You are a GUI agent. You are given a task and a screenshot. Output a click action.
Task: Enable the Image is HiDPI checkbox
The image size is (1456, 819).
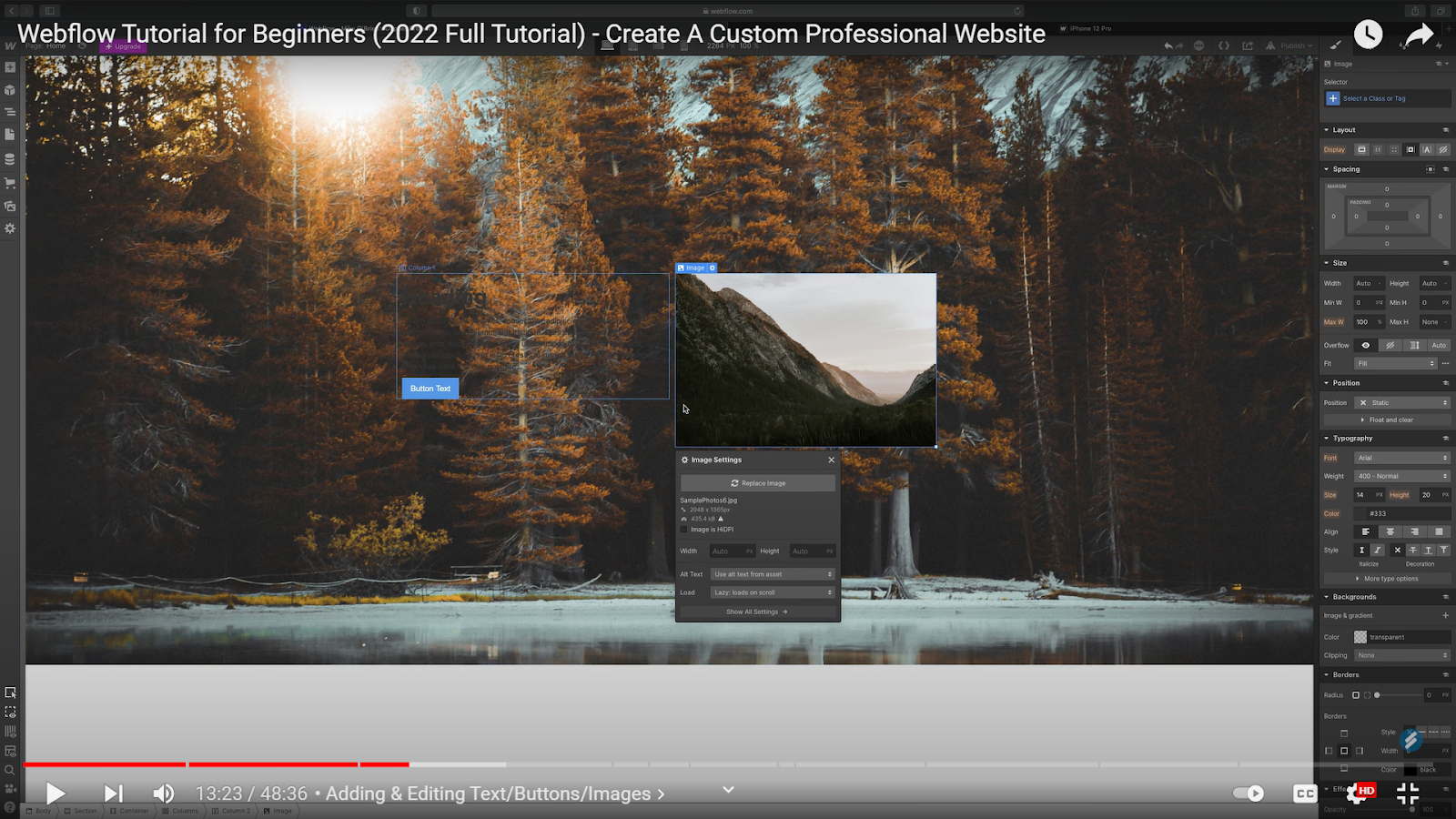[684, 530]
